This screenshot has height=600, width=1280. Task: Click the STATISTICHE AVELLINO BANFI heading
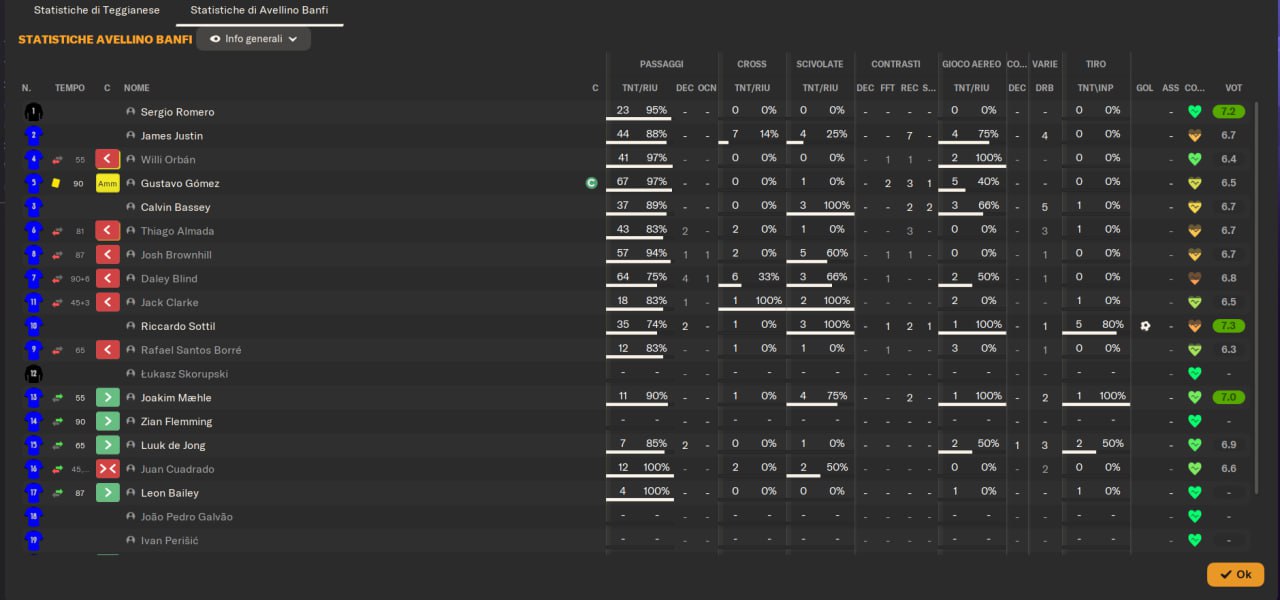[105, 40]
